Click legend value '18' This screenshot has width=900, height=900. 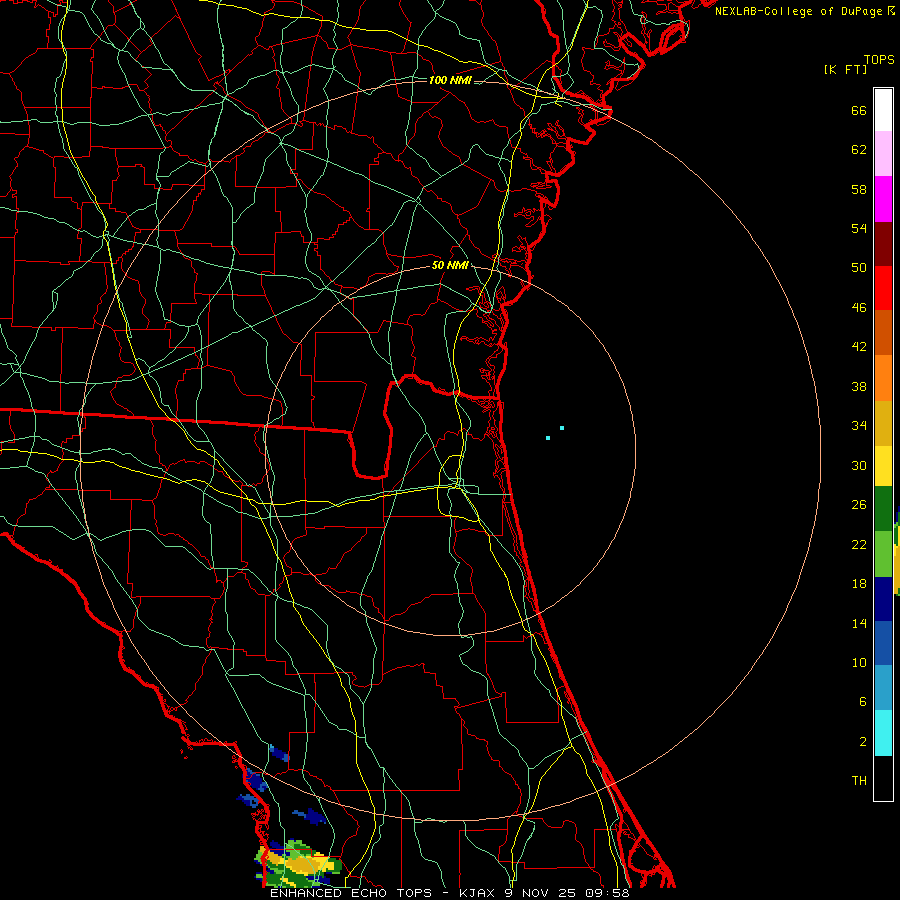tap(859, 584)
